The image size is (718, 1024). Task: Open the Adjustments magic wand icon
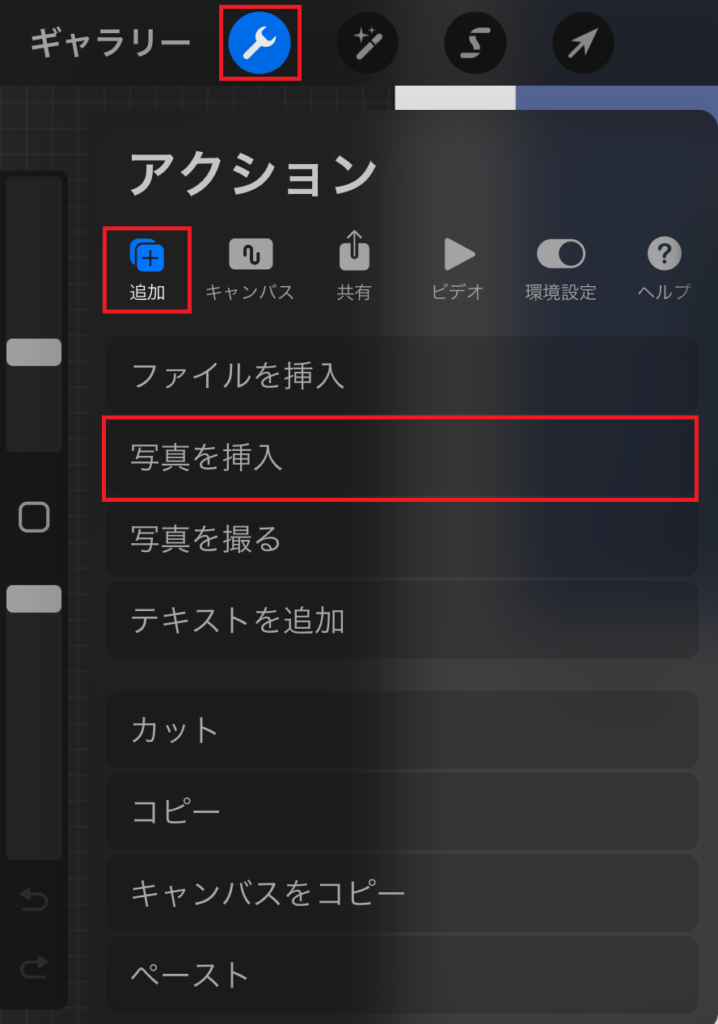(x=367, y=43)
